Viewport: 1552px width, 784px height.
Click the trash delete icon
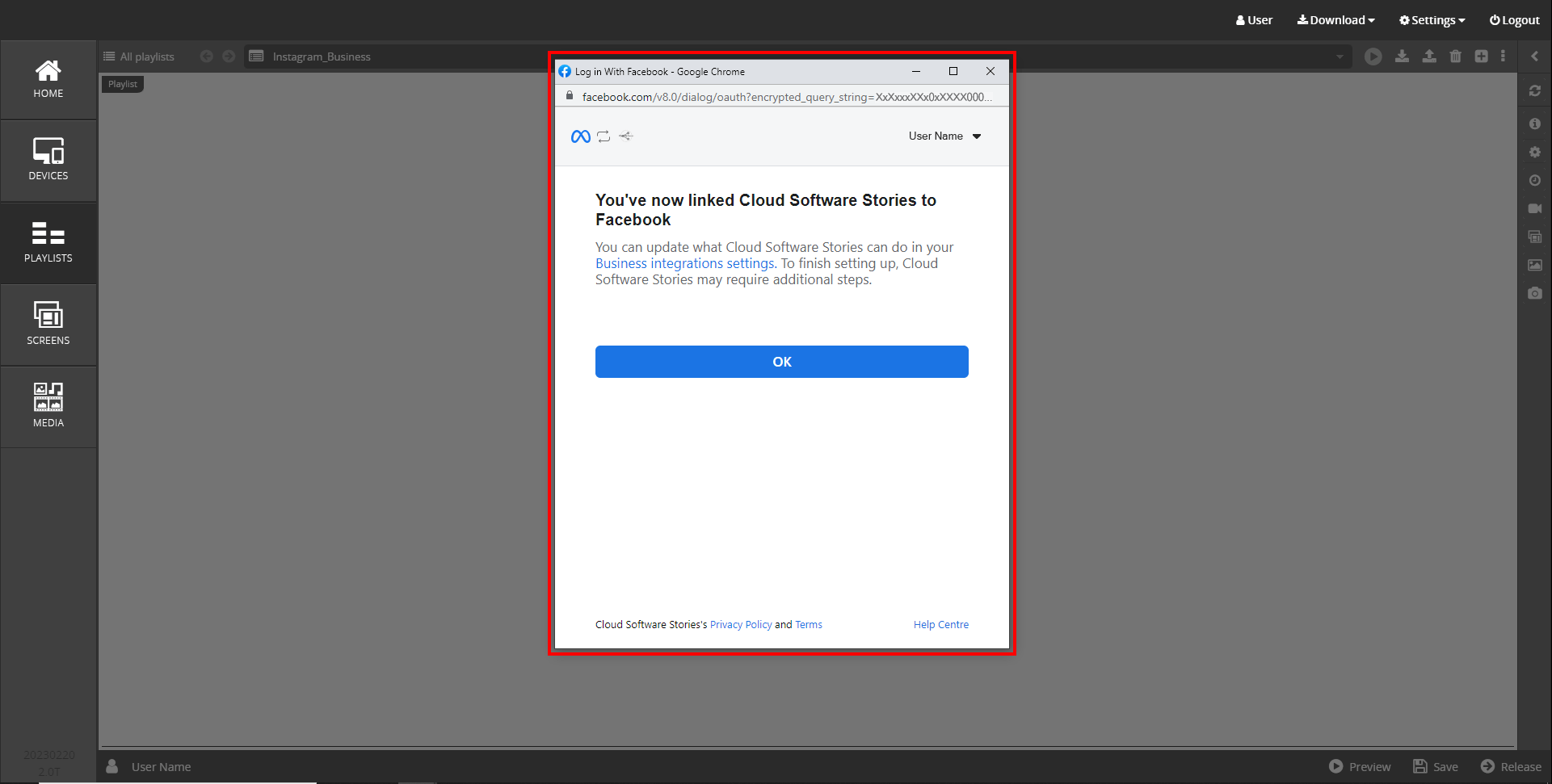1456,57
